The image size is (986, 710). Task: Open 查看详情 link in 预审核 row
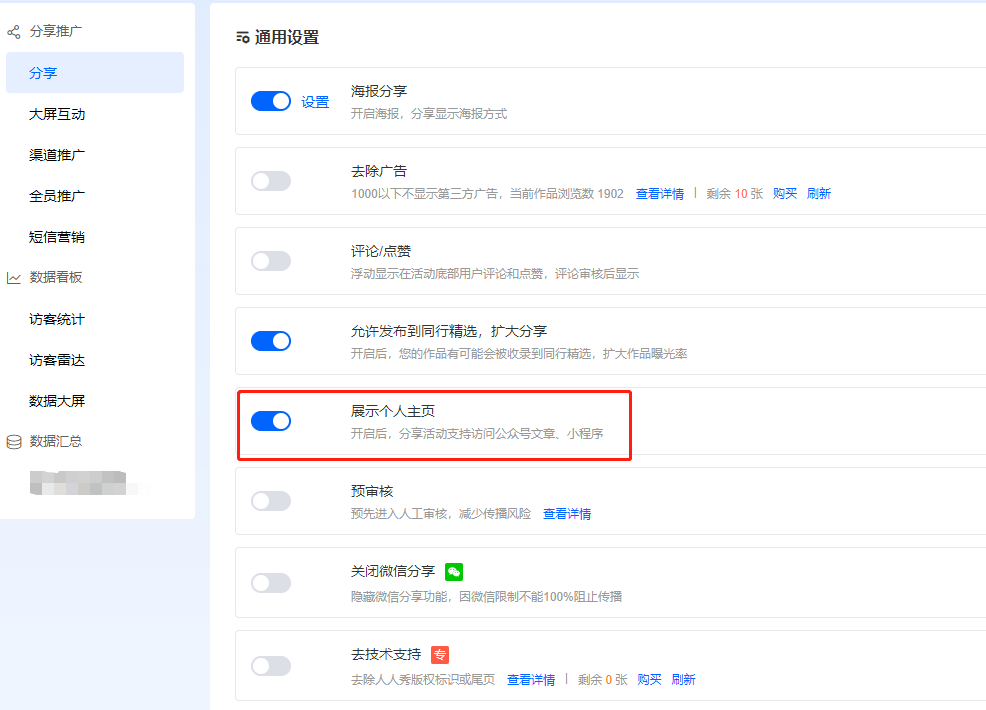click(x=567, y=514)
